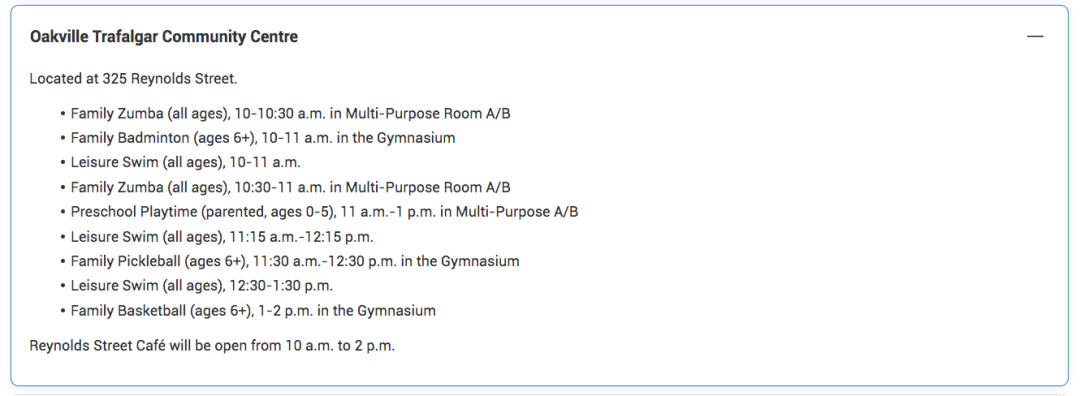Click the Reynolds Street Café hours text
Viewport: 1080px width, 396px height.
tap(212, 346)
